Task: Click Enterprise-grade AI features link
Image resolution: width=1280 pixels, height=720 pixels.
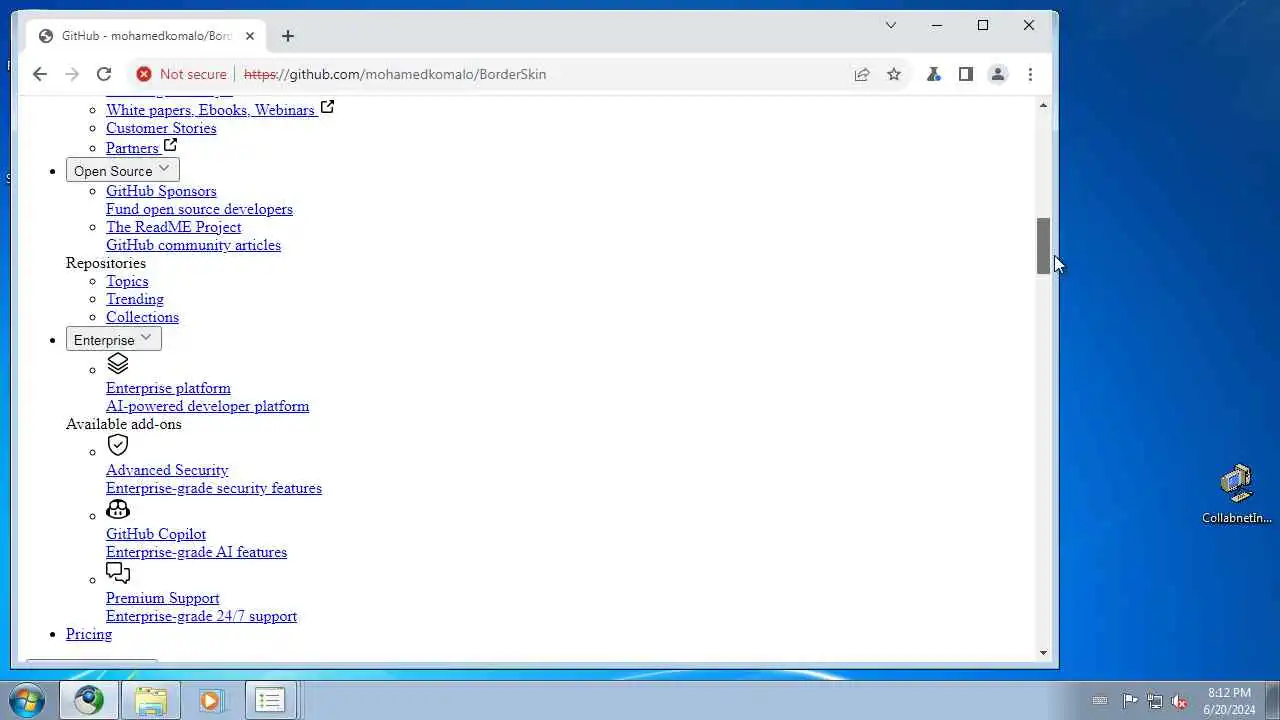Action: pos(196,552)
